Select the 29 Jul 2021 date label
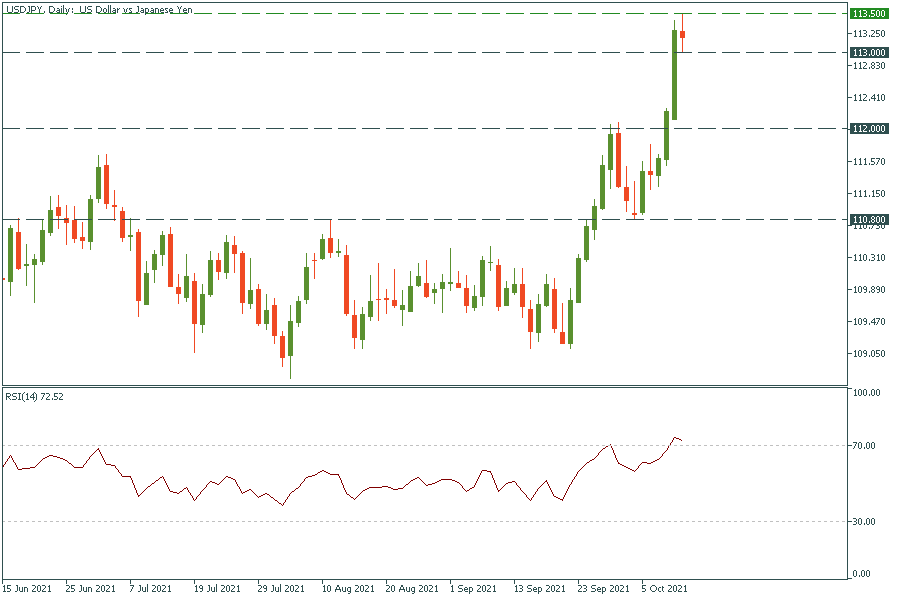The height and width of the screenshot is (600, 900). click(x=282, y=589)
